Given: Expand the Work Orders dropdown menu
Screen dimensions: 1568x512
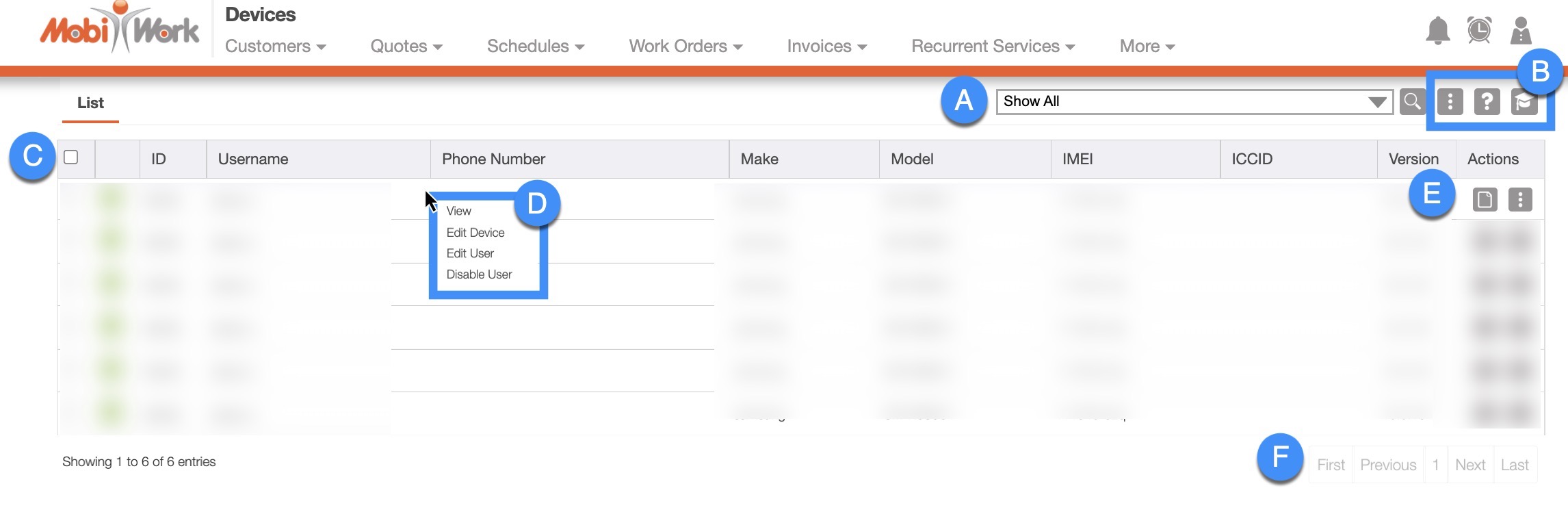Looking at the screenshot, I should 685,47.
